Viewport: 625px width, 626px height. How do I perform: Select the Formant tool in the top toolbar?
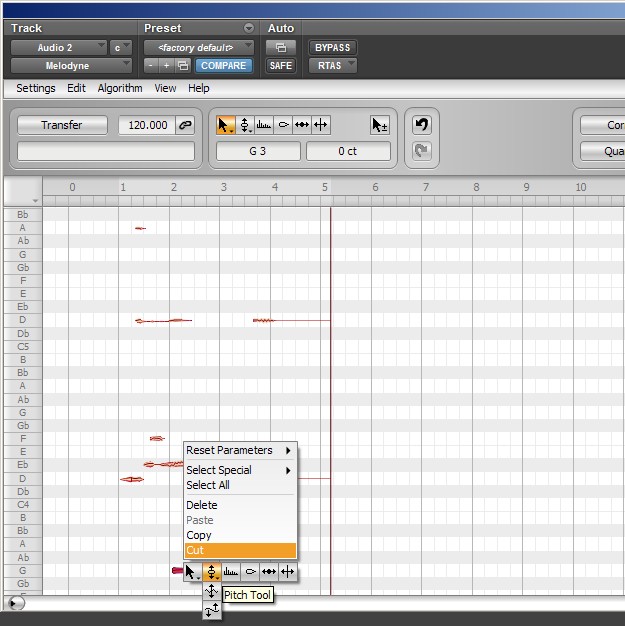(264, 125)
